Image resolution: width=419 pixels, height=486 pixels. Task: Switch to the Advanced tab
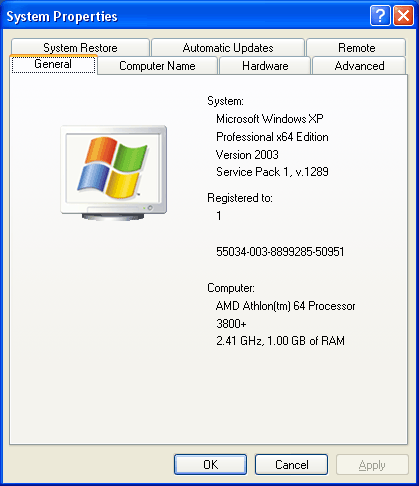click(x=359, y=66)
